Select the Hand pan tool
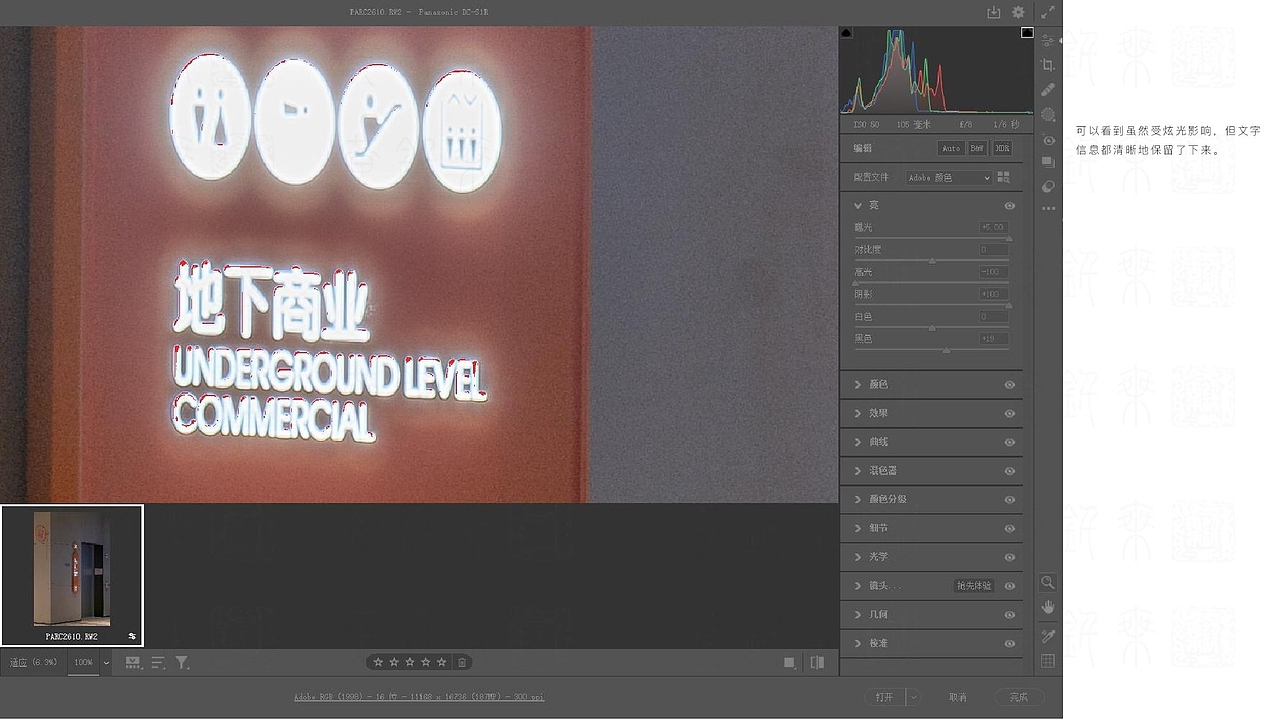 1048,607
